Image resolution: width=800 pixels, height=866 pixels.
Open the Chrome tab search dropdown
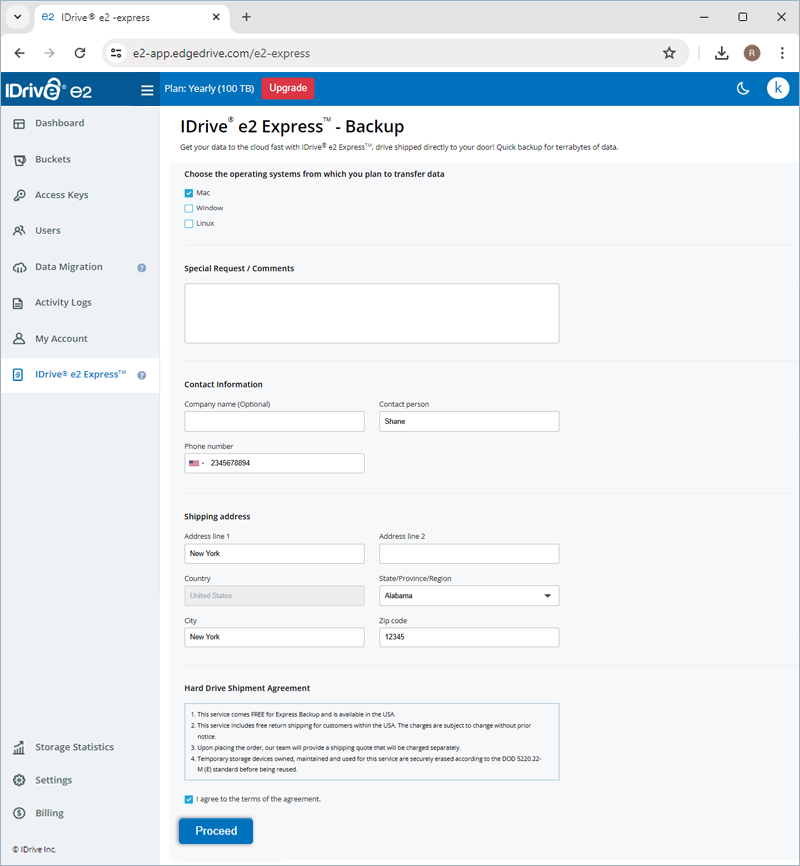click(x=18, y=17)
